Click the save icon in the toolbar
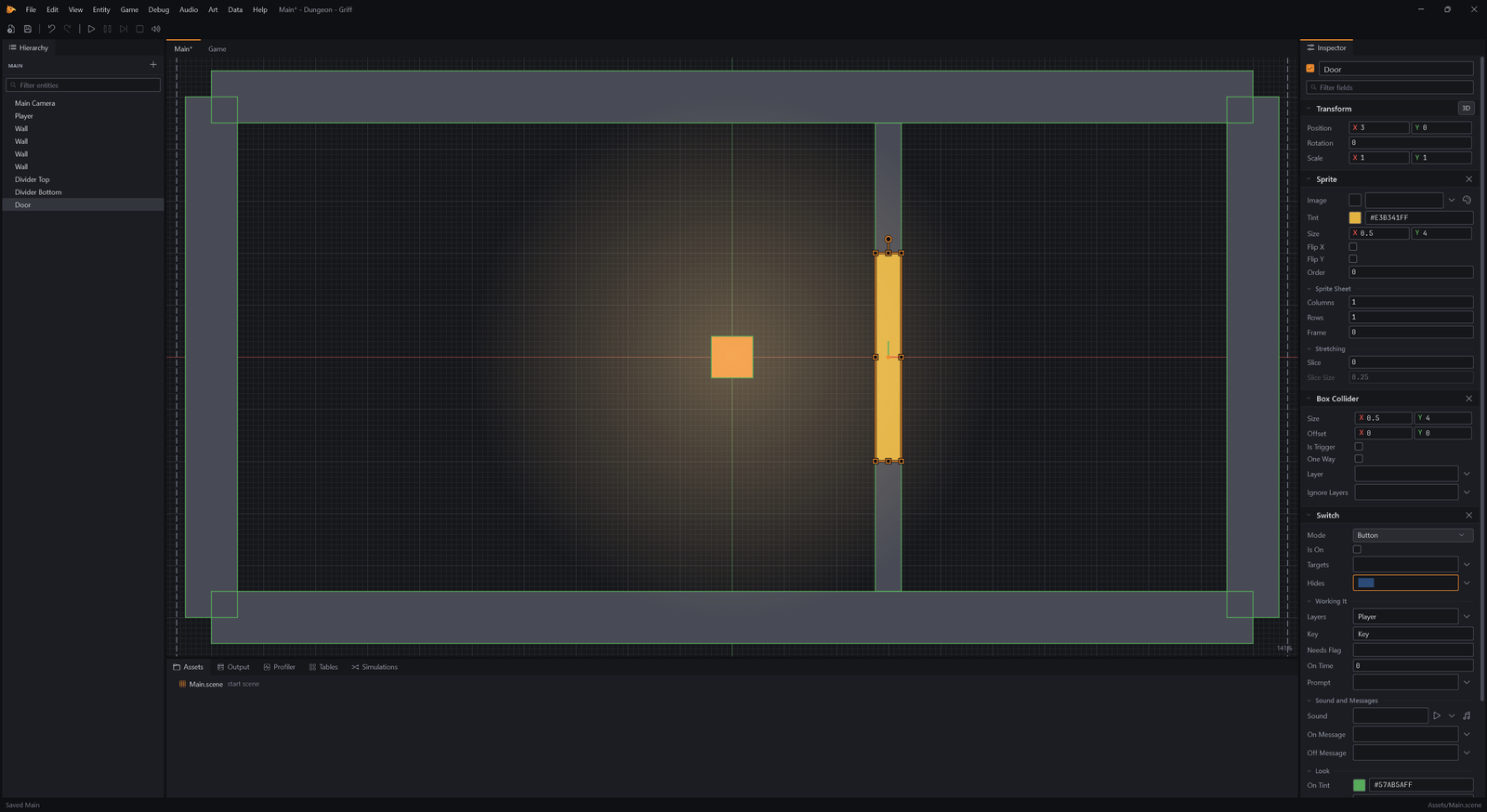 pos(28,29)
